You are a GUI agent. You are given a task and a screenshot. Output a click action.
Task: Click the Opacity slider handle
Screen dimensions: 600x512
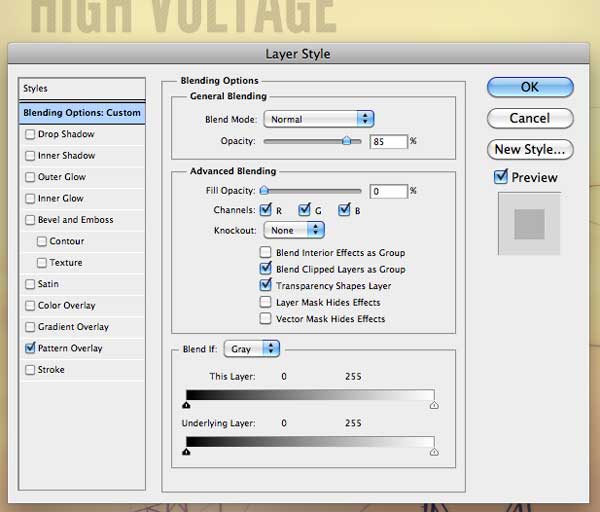point(346,141)
